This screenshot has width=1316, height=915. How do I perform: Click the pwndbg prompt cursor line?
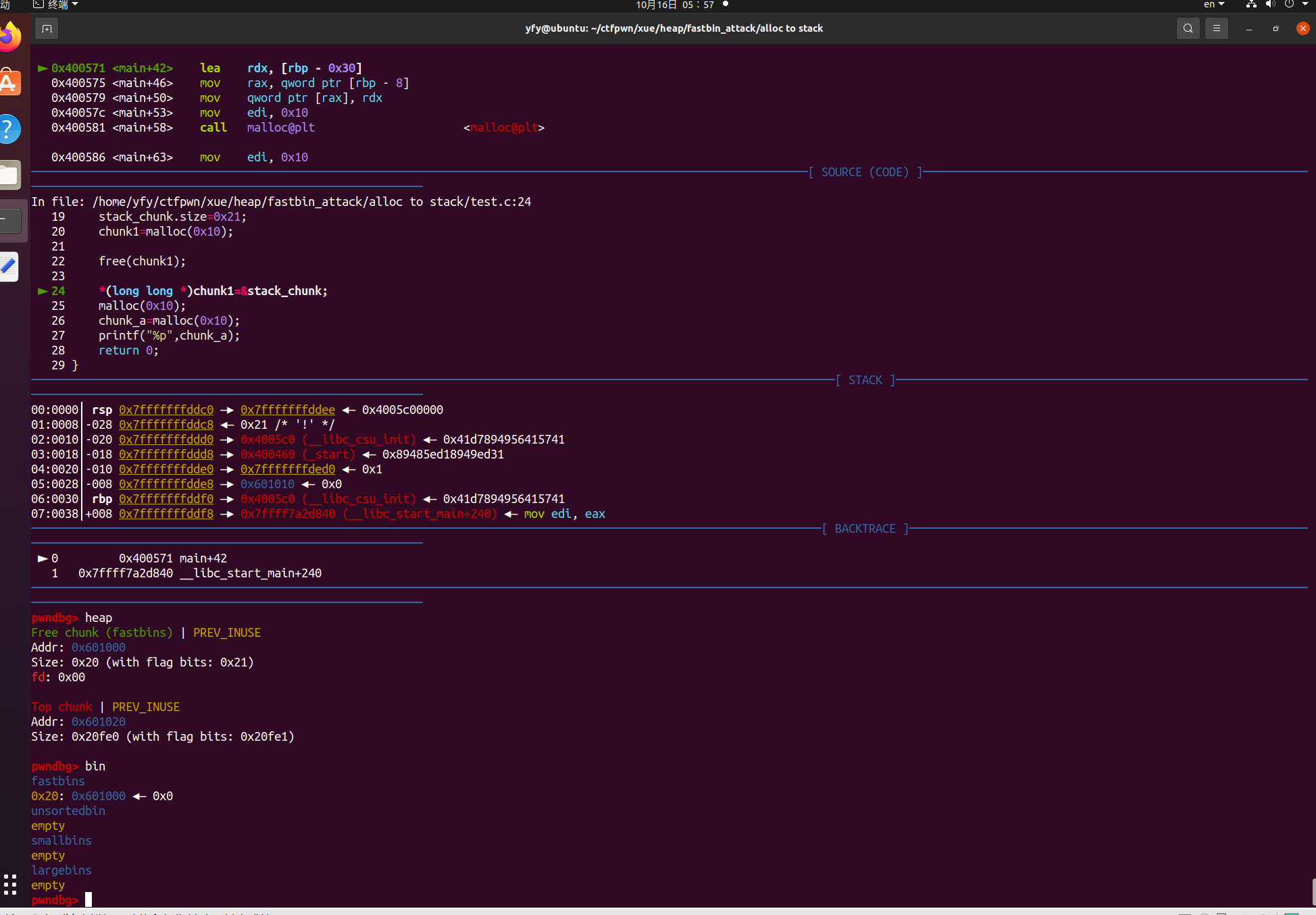tap(61, 900)
